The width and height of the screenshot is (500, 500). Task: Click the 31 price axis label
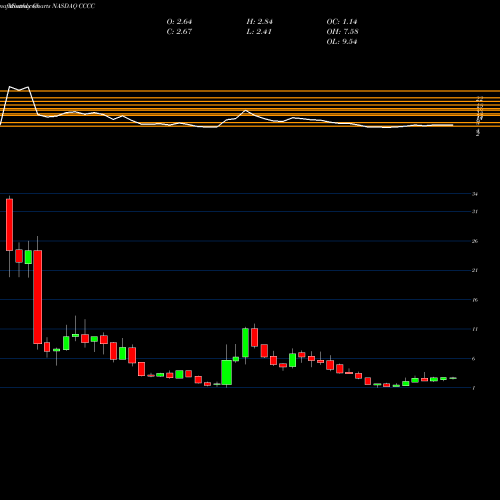[475, 212]
